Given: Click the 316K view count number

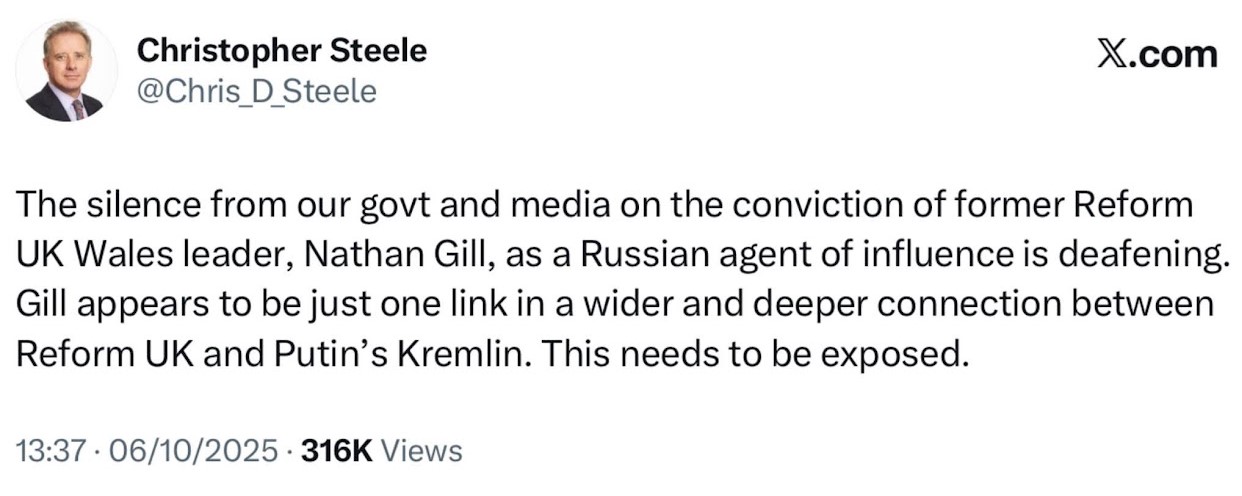Looking at the screenshot, I should [x=336, y=451].
